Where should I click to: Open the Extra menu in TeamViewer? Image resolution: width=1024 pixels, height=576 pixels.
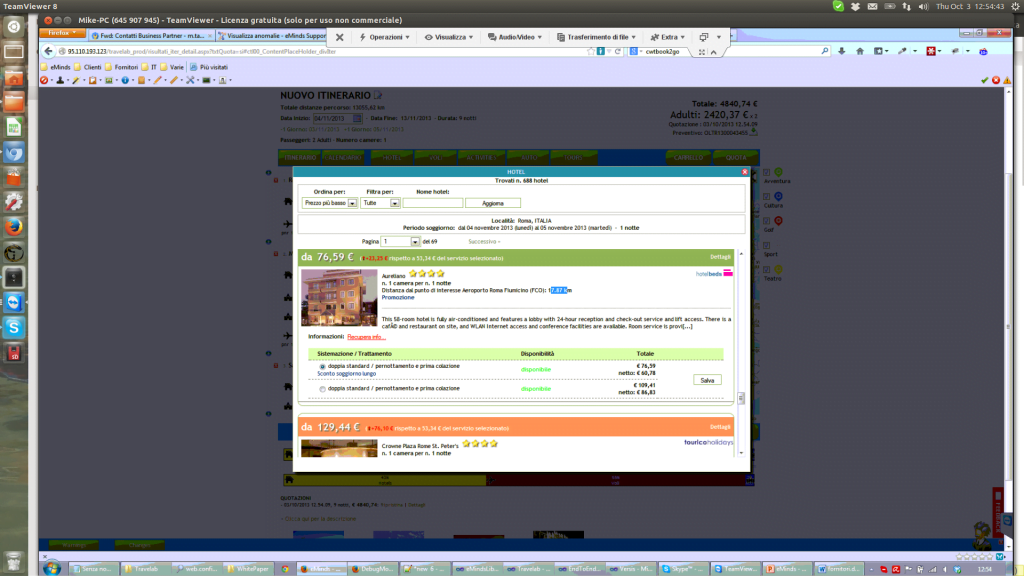[667, 37]
